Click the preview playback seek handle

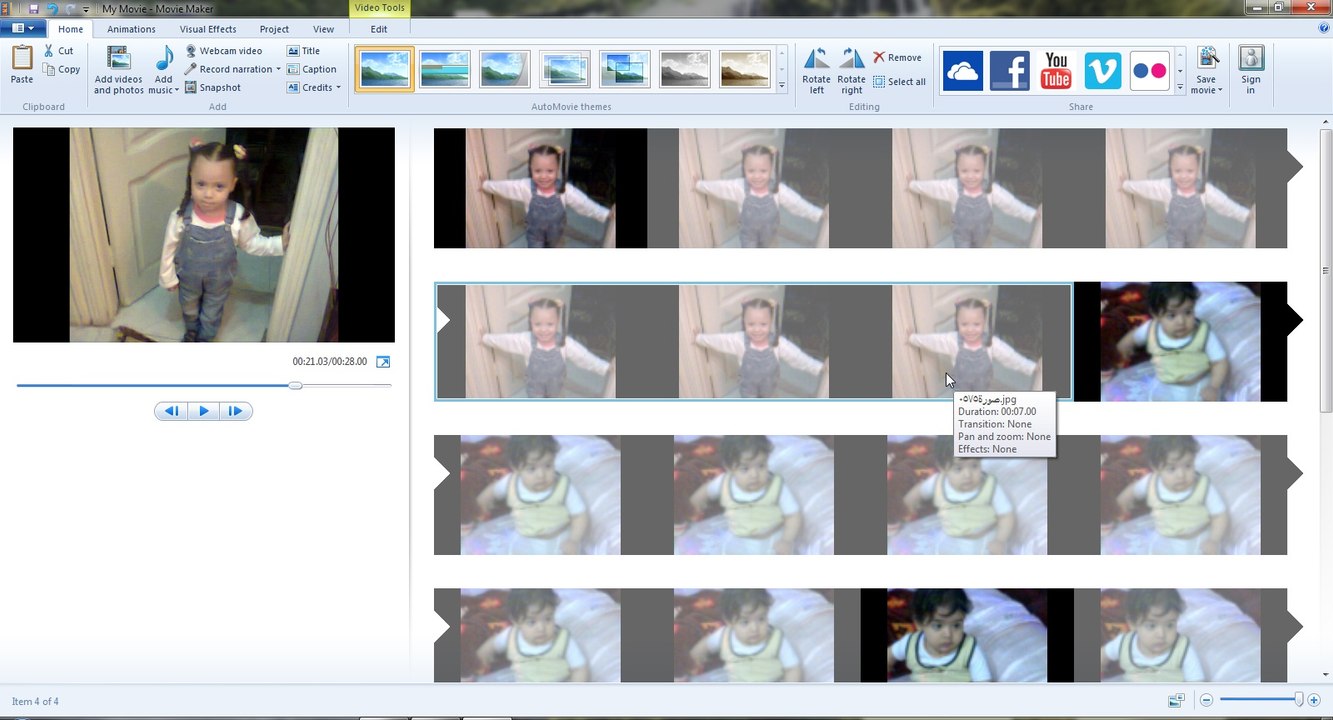pyautogui.click(x=295, y=385)
